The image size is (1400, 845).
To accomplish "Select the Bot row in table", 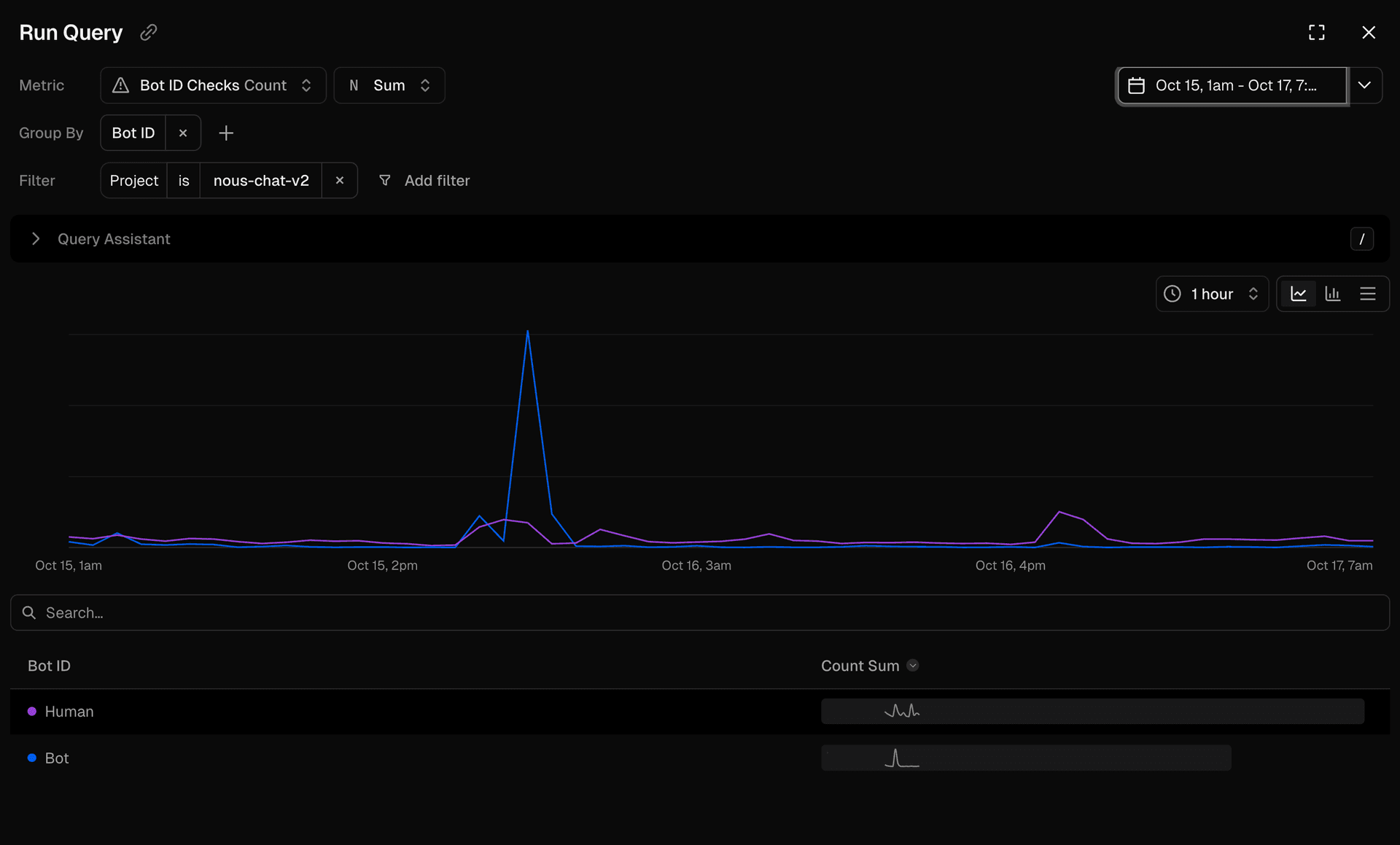I will (57, 758).
